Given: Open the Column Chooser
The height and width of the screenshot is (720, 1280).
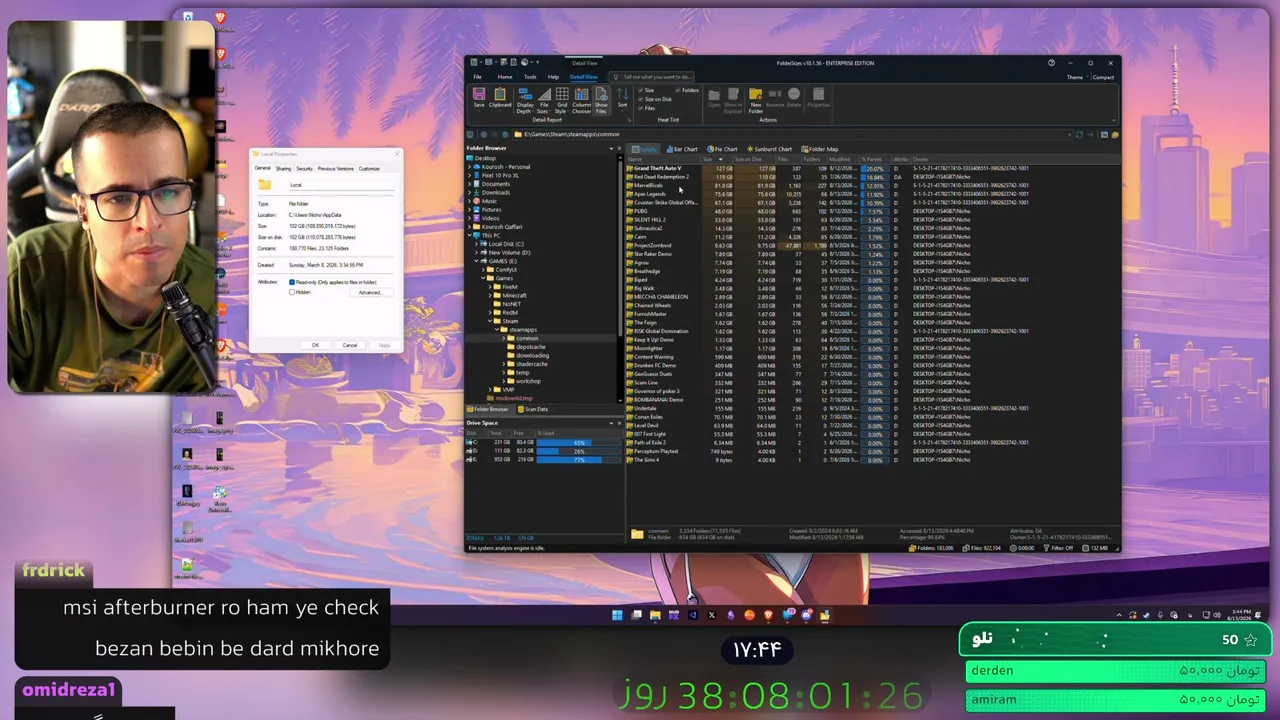Looking at the screenshot, I should (x=581, y=100).
